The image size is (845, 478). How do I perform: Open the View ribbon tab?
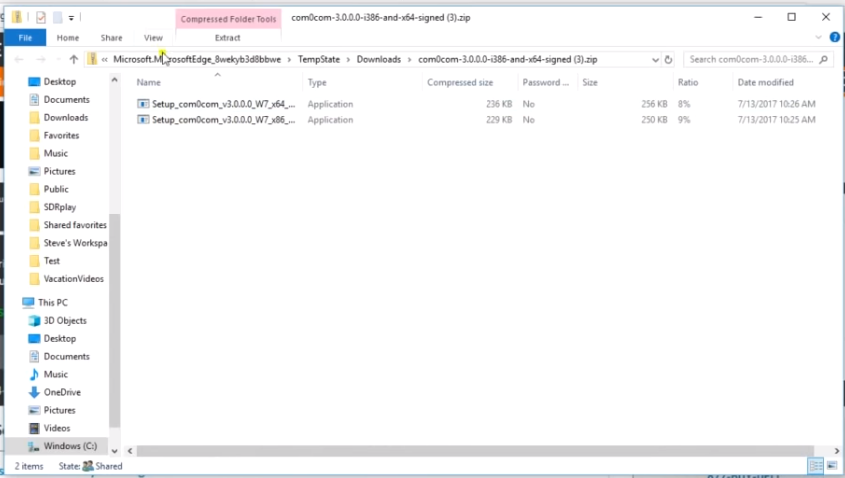[x=153, y=38]
